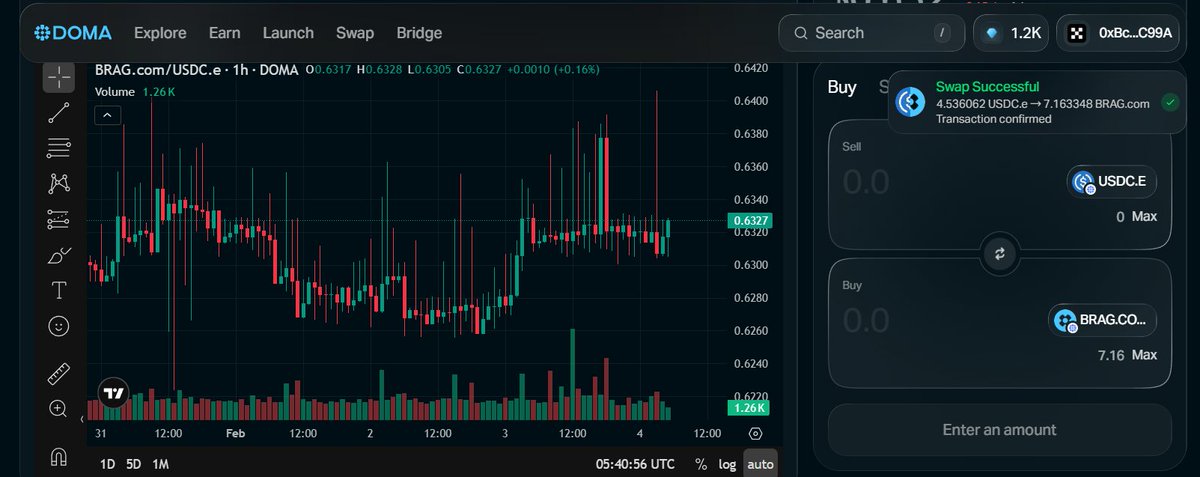Click Max under USDC.E balance
Viewport: 1200px width, 477px height.
(1144, 216)
